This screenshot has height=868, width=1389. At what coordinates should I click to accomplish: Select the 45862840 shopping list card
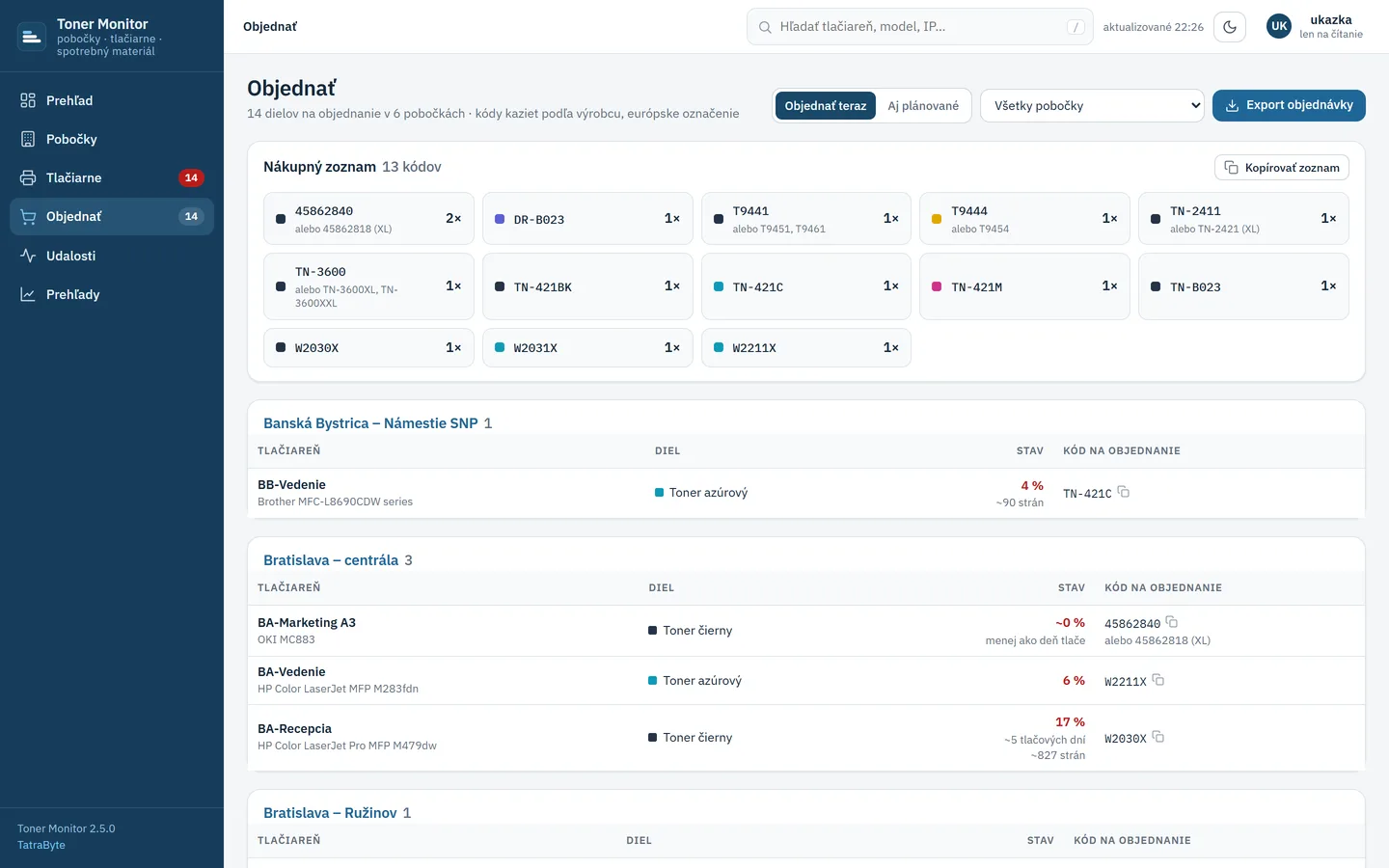pyautogui.click(x=368, y=219)
